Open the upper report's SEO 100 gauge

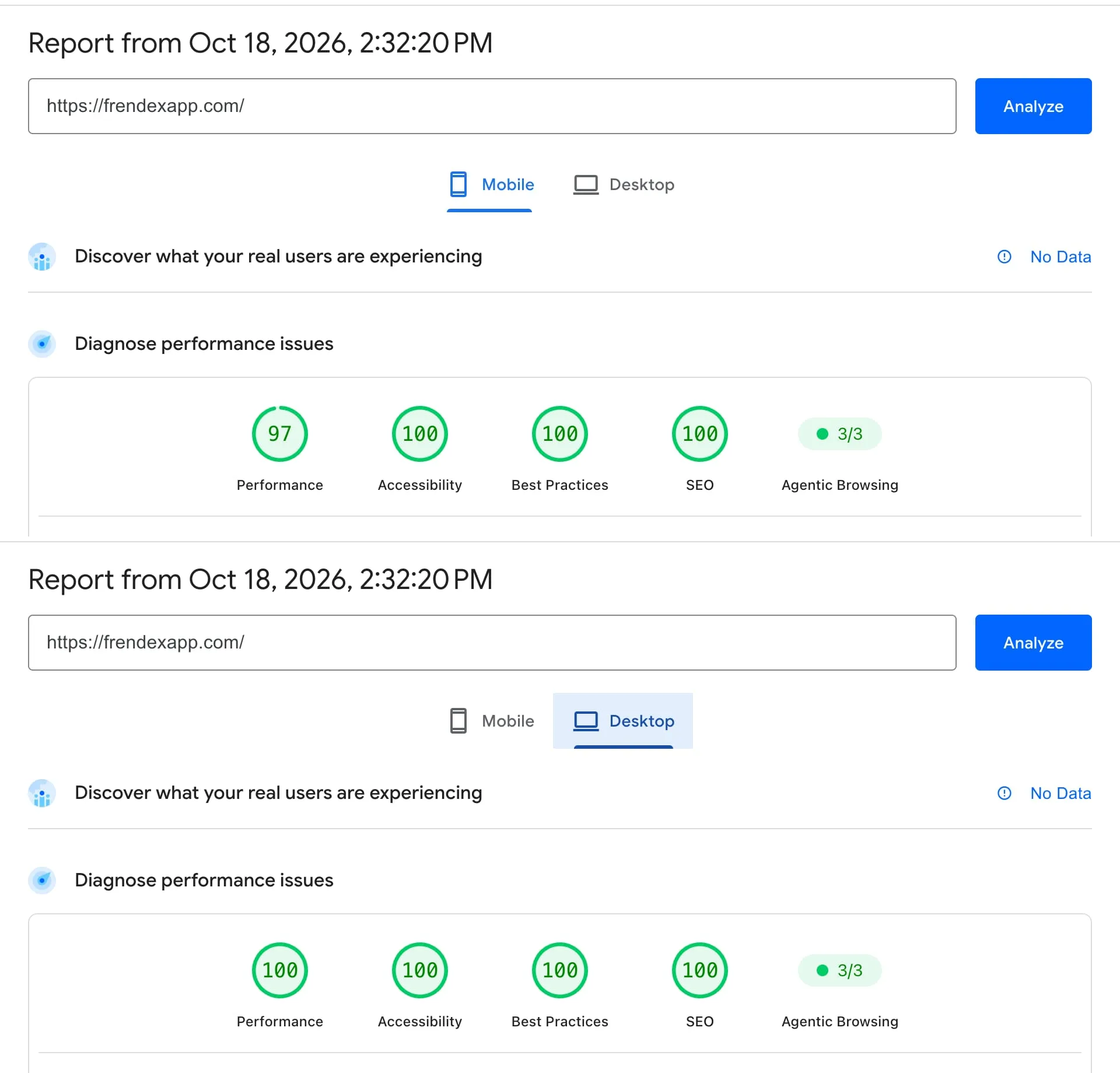click(x=700, y=434)
